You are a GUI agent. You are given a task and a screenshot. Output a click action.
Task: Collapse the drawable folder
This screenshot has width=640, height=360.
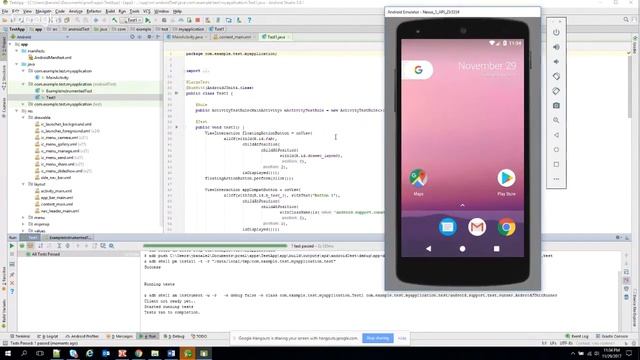point(23,118)
